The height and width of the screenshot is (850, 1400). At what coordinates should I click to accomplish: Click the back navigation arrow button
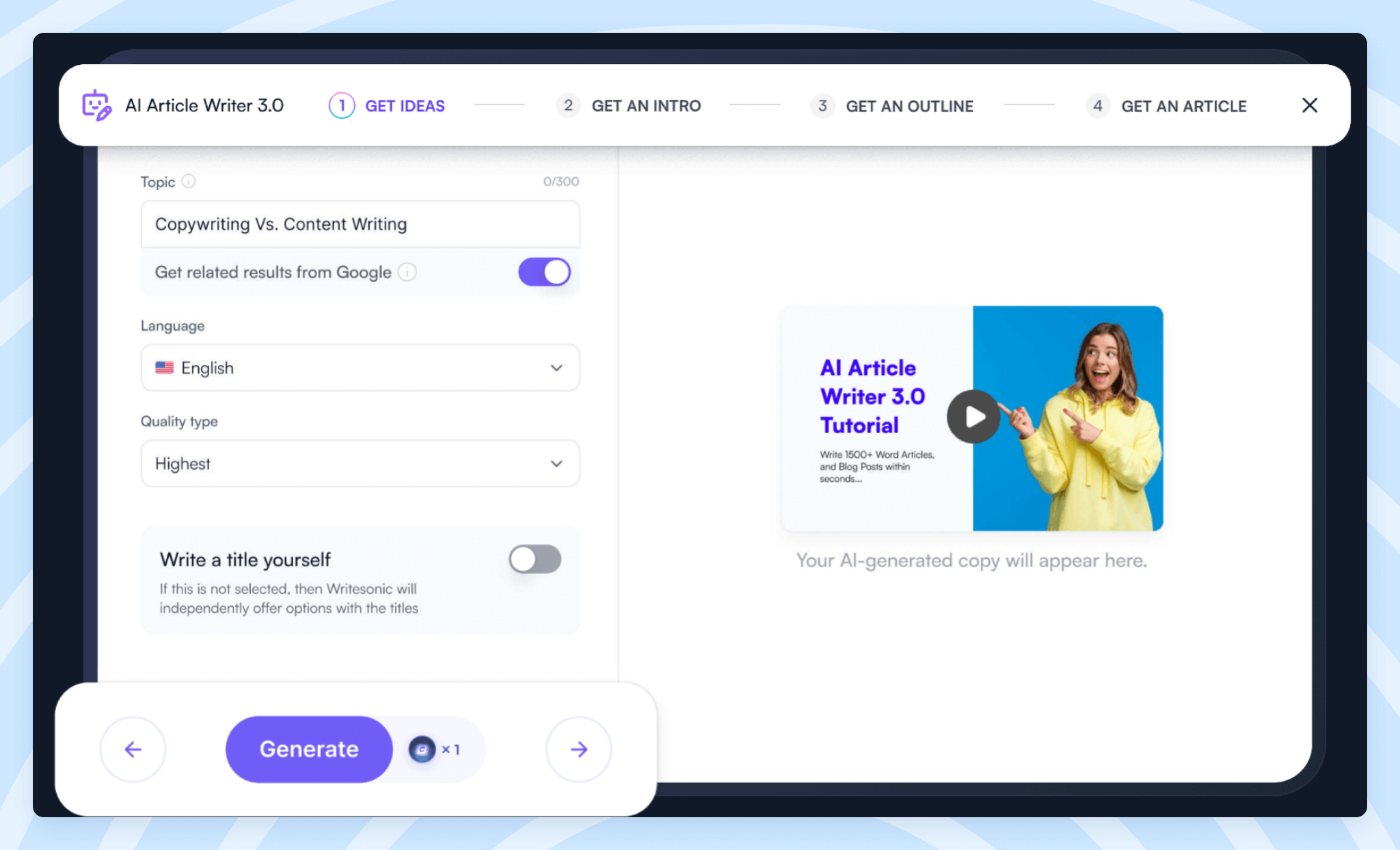[x=133, y=749]
